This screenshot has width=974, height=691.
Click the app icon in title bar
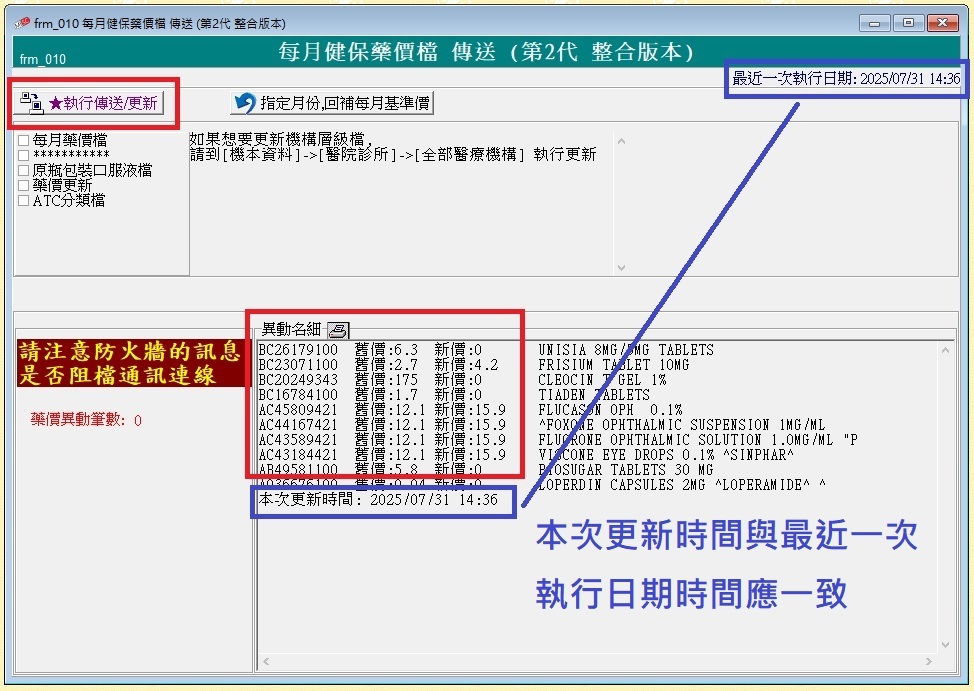coord(22,23)
